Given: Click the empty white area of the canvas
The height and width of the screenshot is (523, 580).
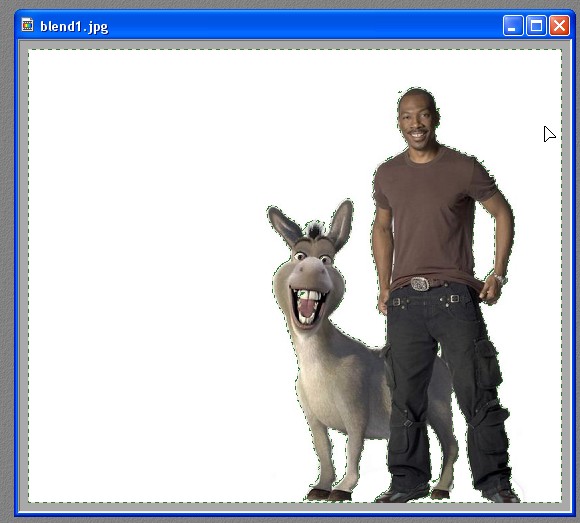Looking at the screenshot, I should click(x=148, y=259).
